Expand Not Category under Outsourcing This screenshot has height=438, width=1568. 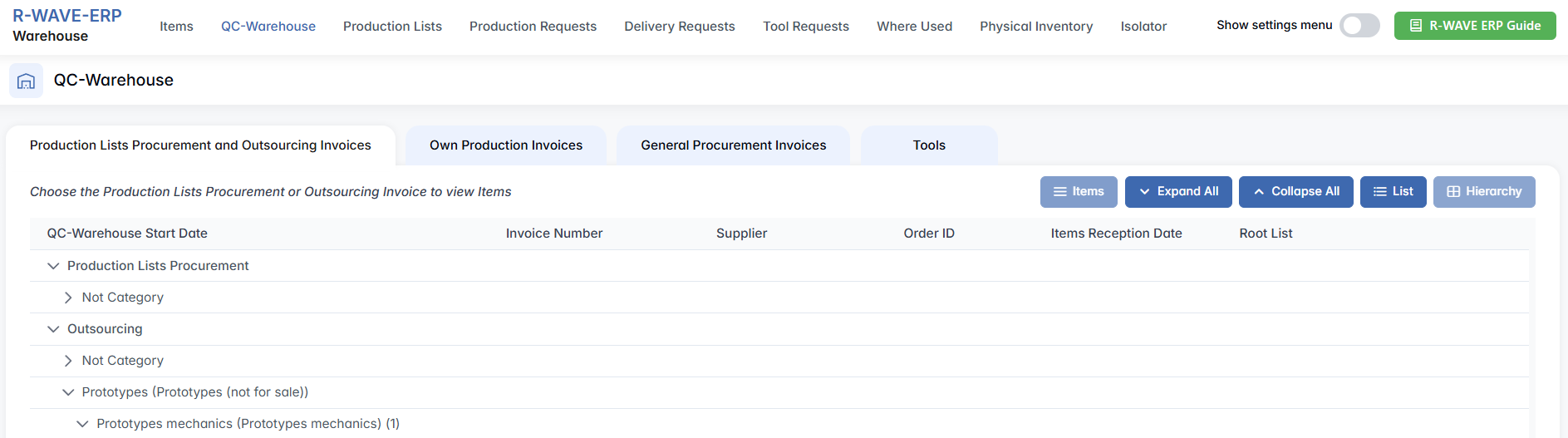click(68, 361)
